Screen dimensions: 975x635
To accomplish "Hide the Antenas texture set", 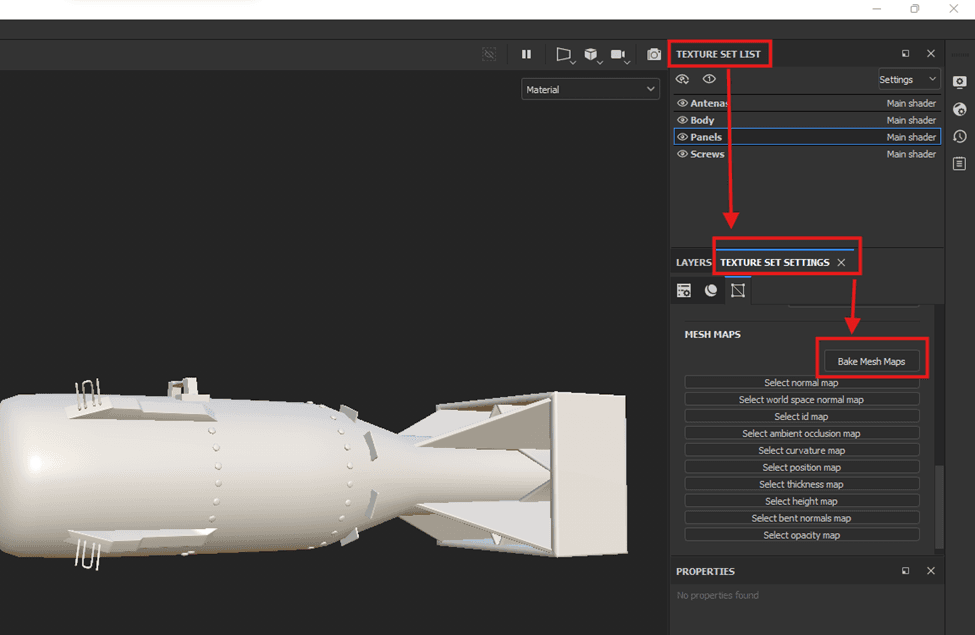I will 683,103.
